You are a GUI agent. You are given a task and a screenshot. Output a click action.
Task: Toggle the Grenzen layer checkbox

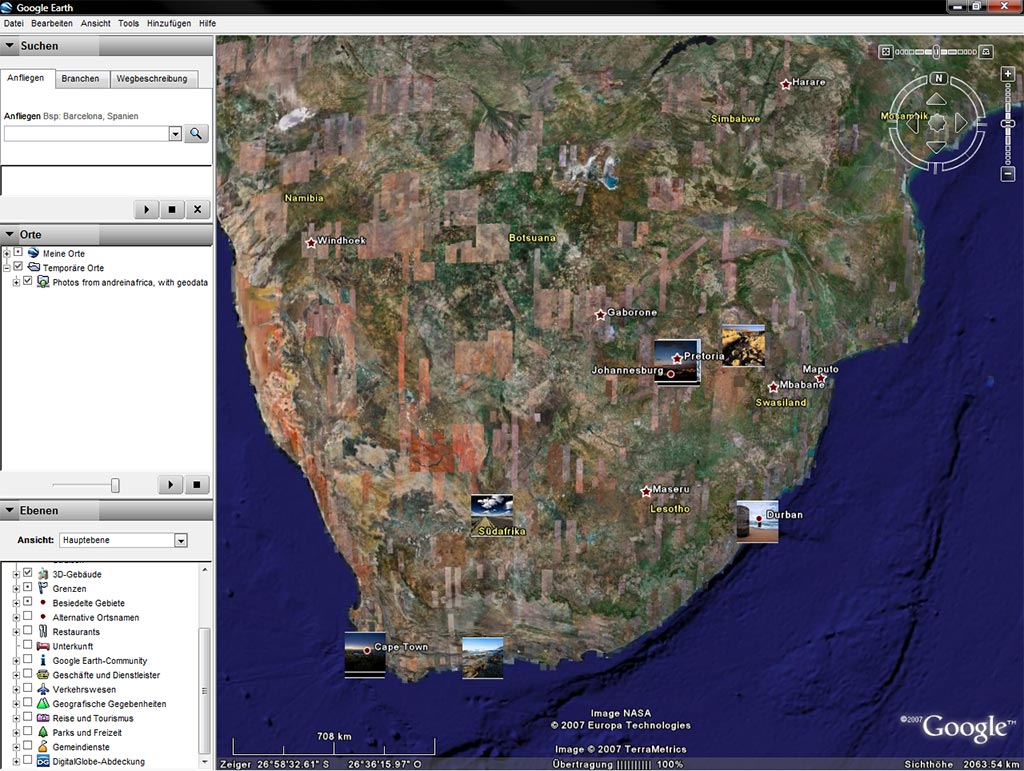pyautogui.click(x=27, y=587)
